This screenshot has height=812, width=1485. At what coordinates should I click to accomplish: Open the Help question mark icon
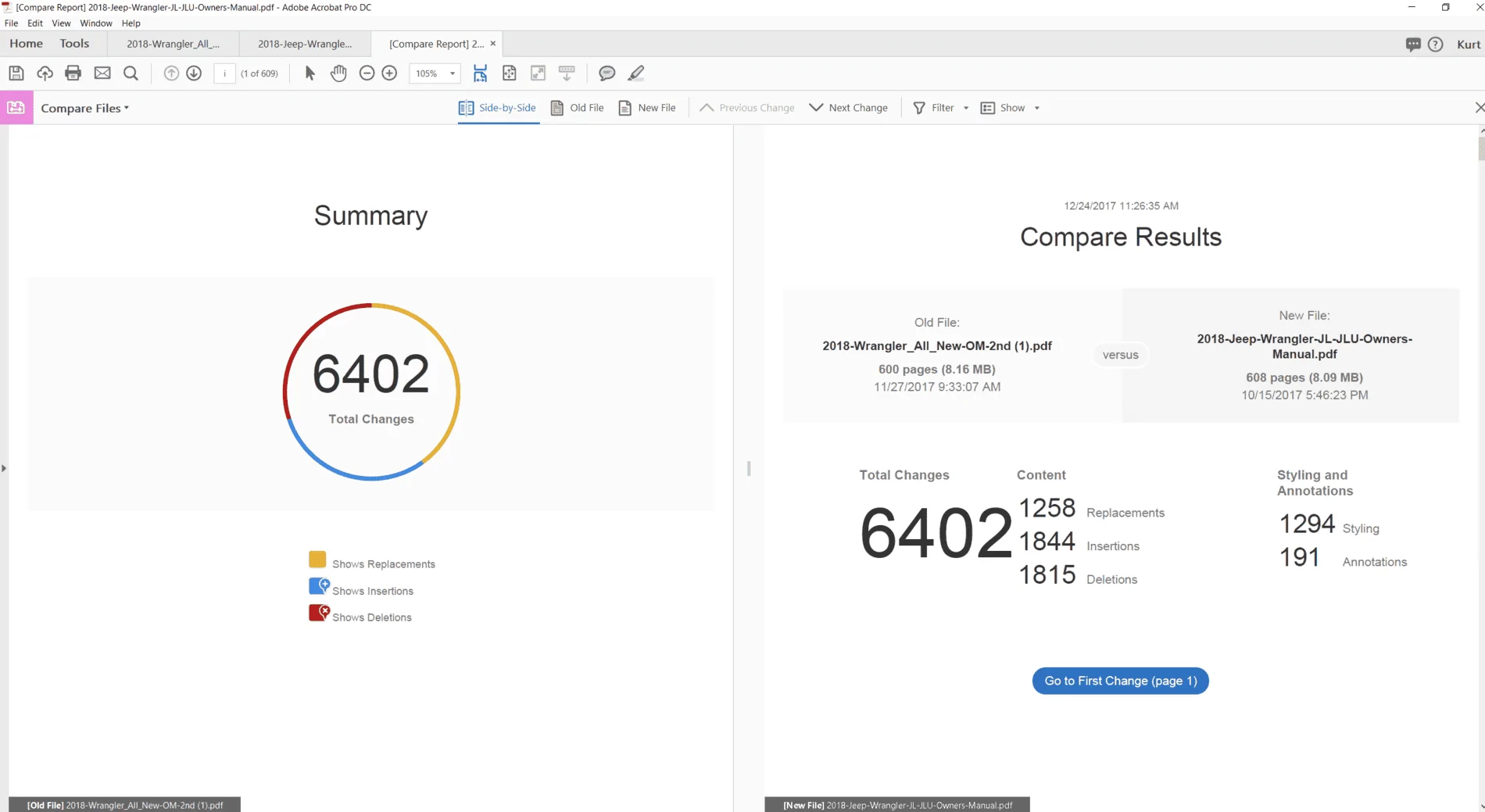1436,45
